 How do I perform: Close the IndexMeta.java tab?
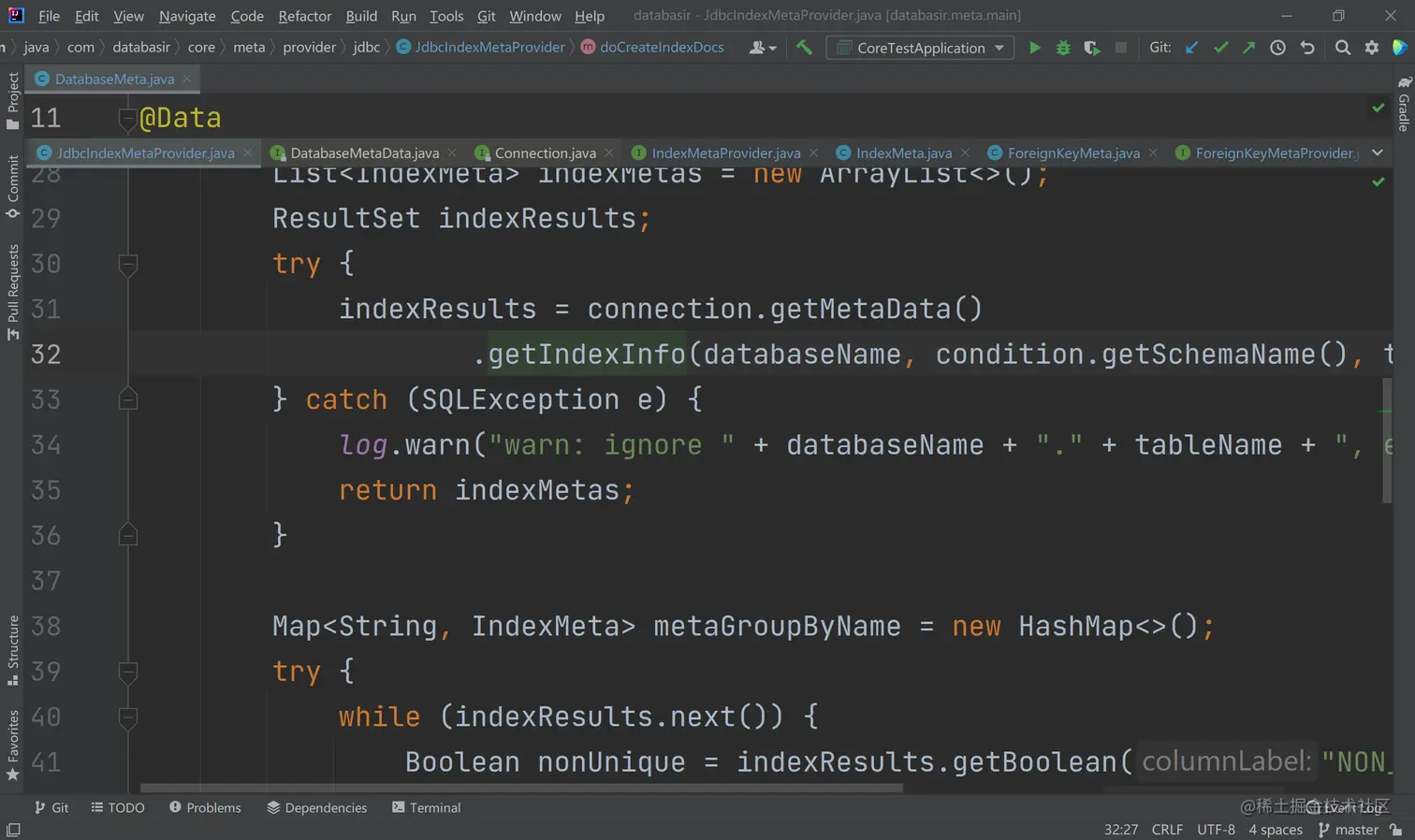965,152
